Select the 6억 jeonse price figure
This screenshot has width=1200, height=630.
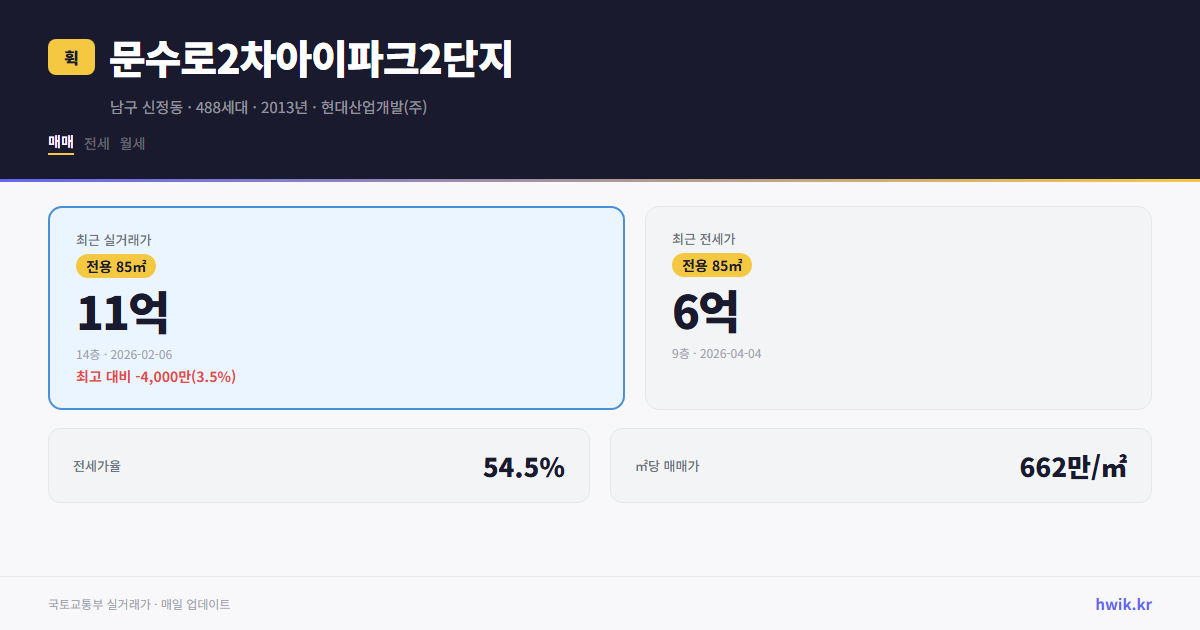coord(705,312)
